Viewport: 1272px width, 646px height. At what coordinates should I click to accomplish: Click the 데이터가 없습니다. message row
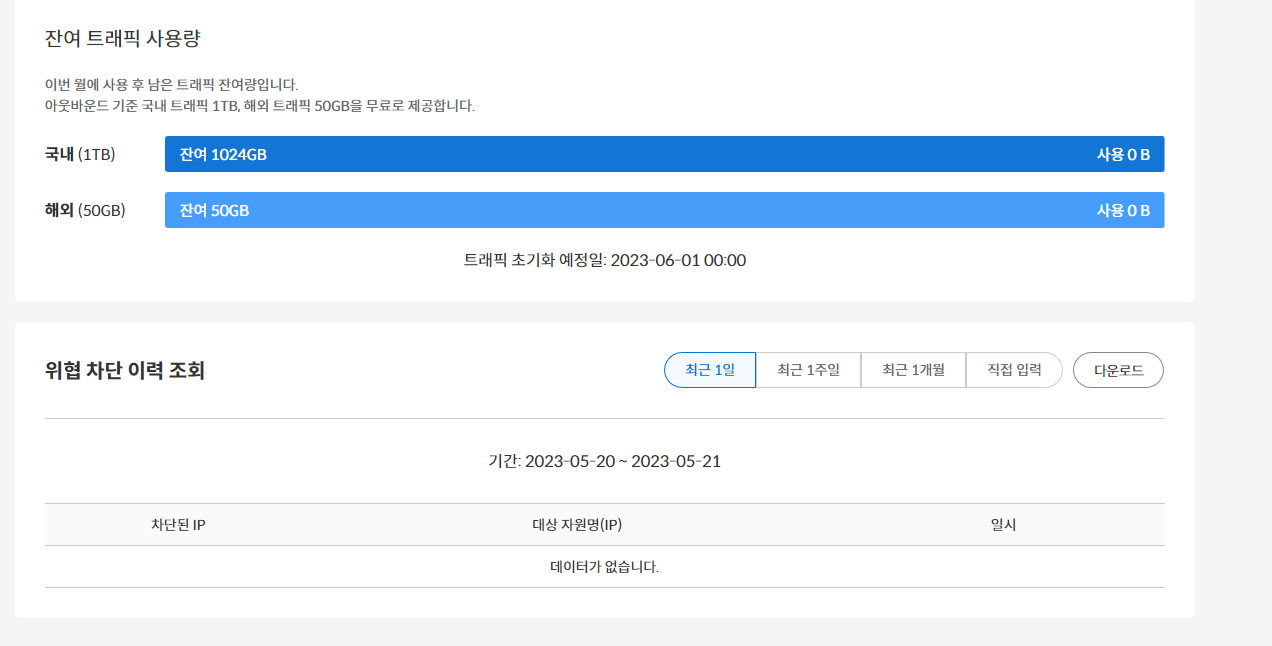pos(605,567)
